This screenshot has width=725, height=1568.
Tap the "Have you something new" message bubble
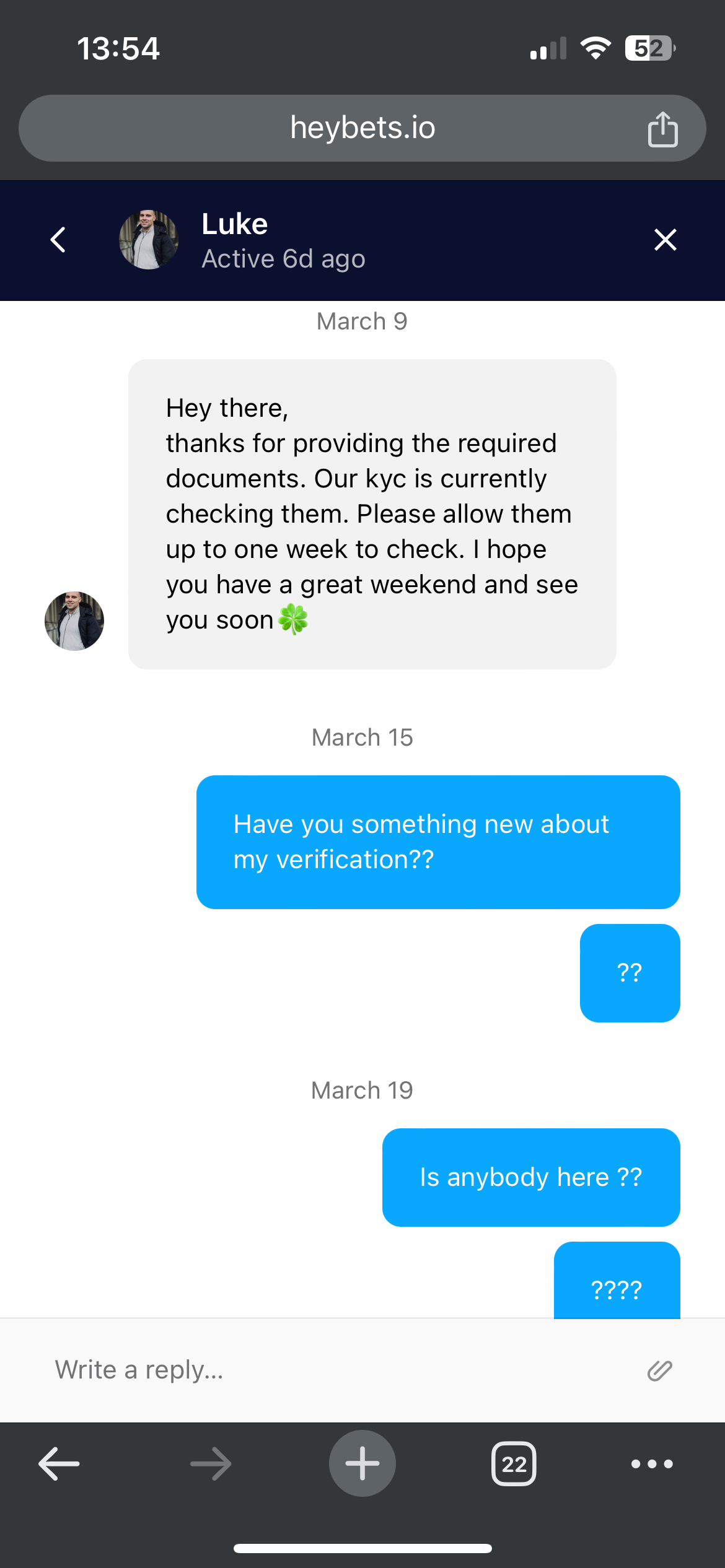[x=438, y=842]
